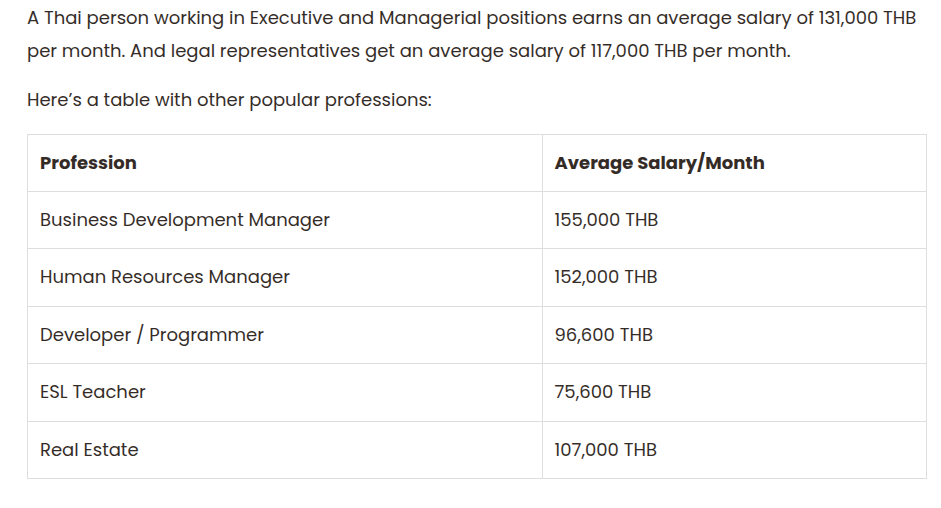
Task: Select the 96,600 THB salary value
Action: coord(603,335)
